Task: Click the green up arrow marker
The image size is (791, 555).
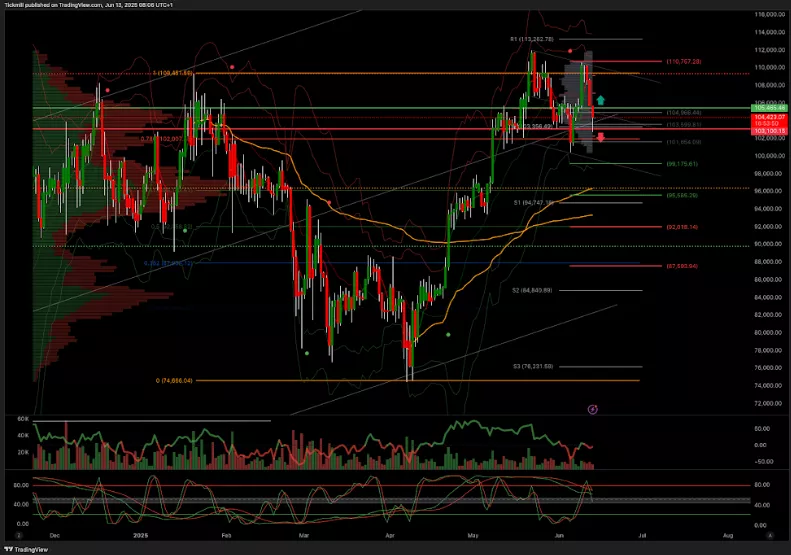Action: tap(600, 99)
